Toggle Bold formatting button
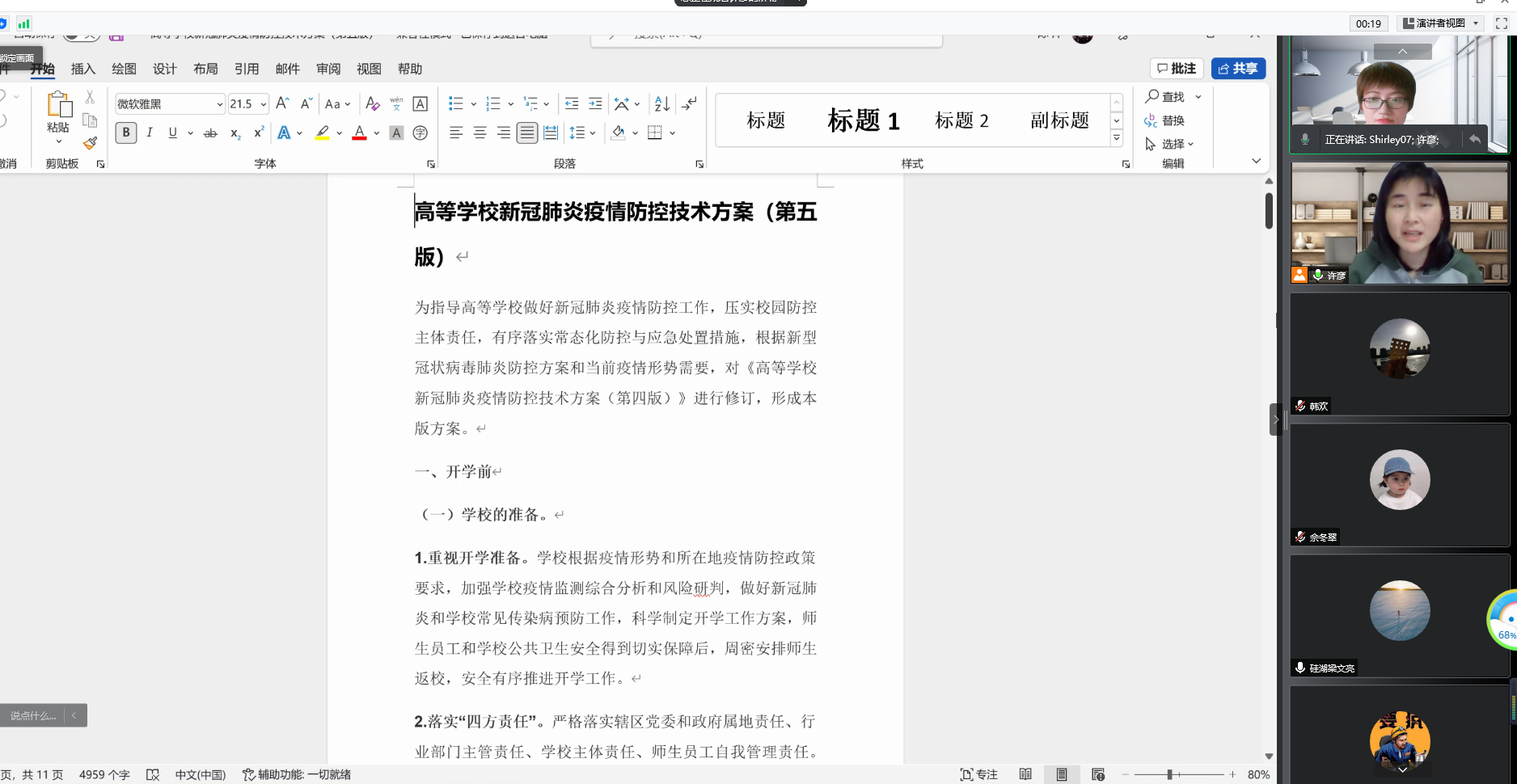The width and height of the screenshot is (1517, 784). click(x=126, y=133)
